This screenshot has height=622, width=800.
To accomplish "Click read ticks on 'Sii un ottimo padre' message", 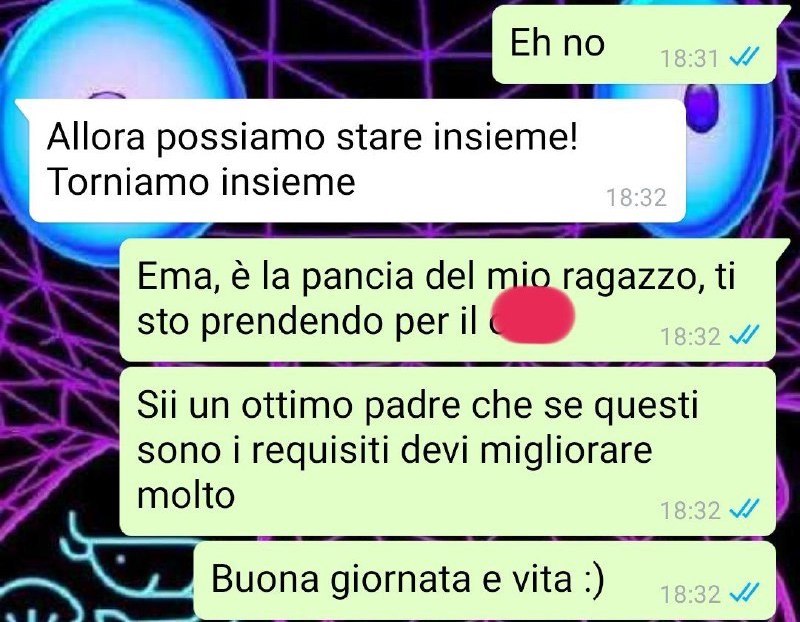I will (x=744, y=508).
